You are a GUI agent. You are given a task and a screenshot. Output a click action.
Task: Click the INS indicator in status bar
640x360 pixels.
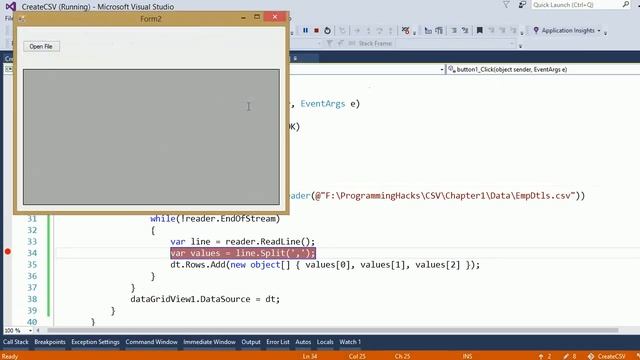467,356
